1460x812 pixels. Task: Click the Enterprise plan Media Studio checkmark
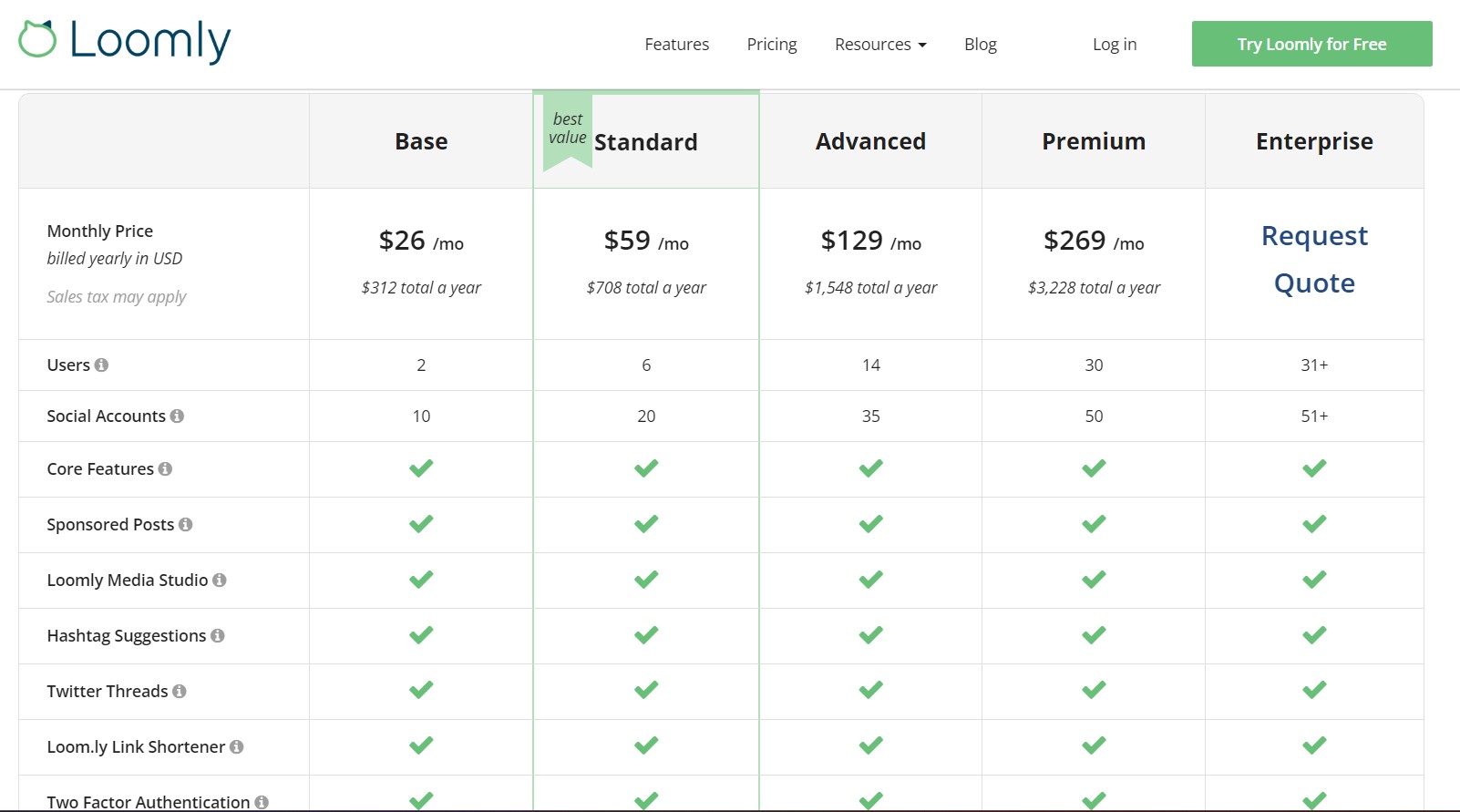[x=1314, y=580]
